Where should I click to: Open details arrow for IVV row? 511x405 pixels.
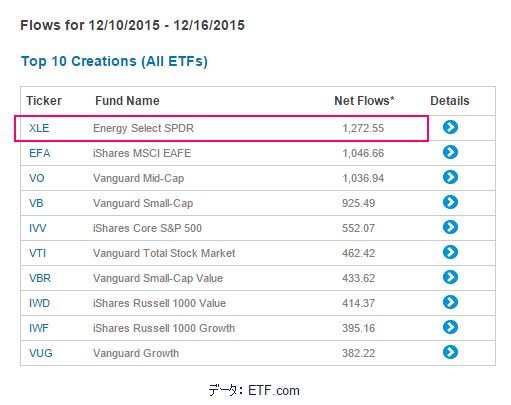tap(450, 227)
